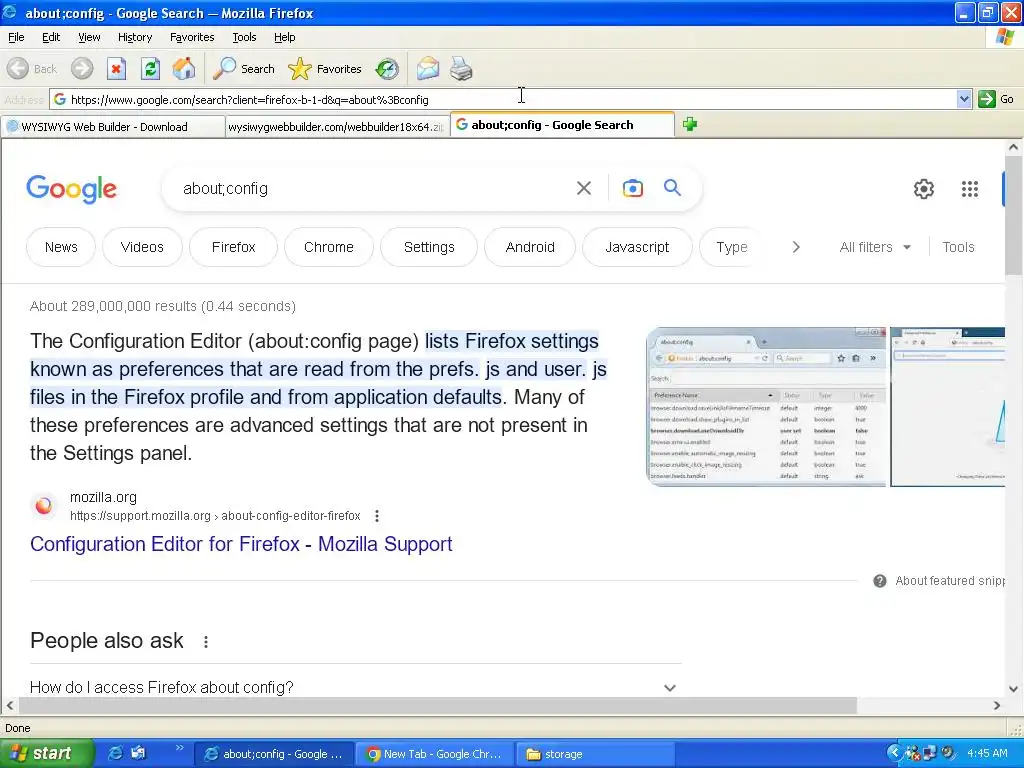Click the support.mozilla.org URL breadcrumb
The height and width of the screenshot is (768, 1024).
pyautogui.click(x=215, y=516)
